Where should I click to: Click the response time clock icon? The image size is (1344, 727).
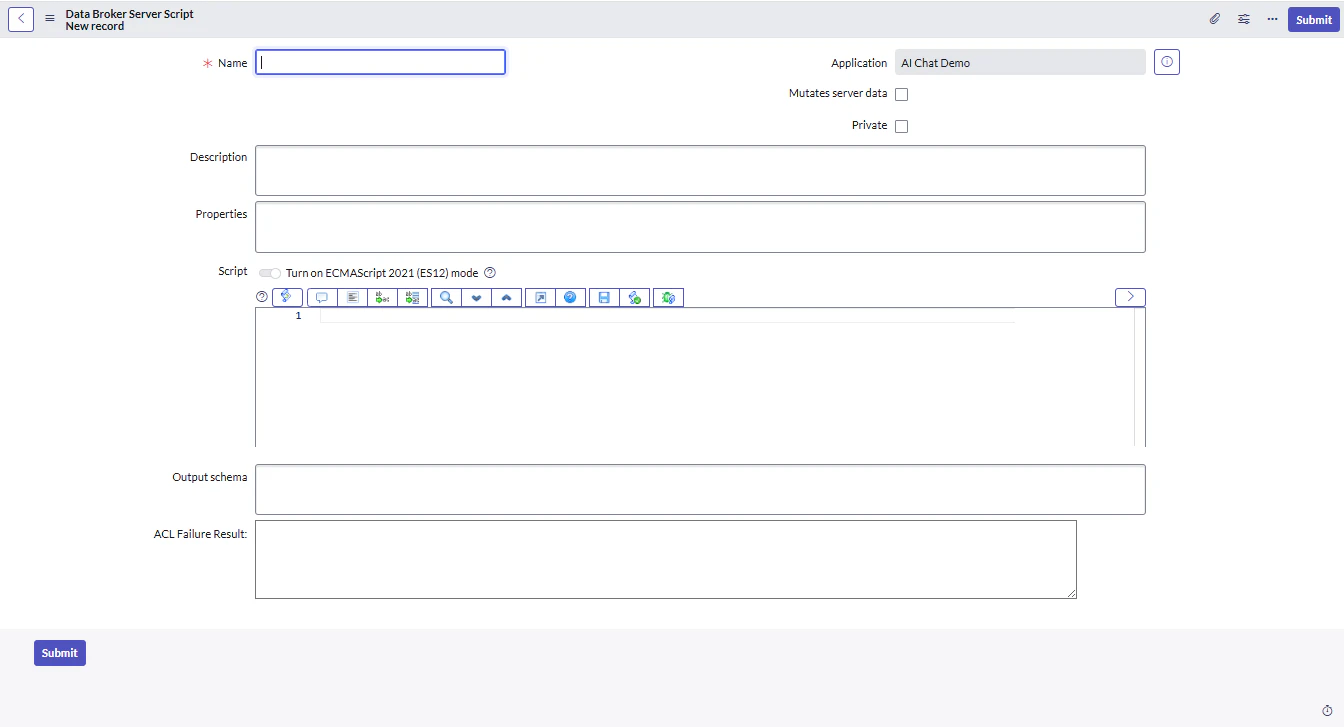1327,710
